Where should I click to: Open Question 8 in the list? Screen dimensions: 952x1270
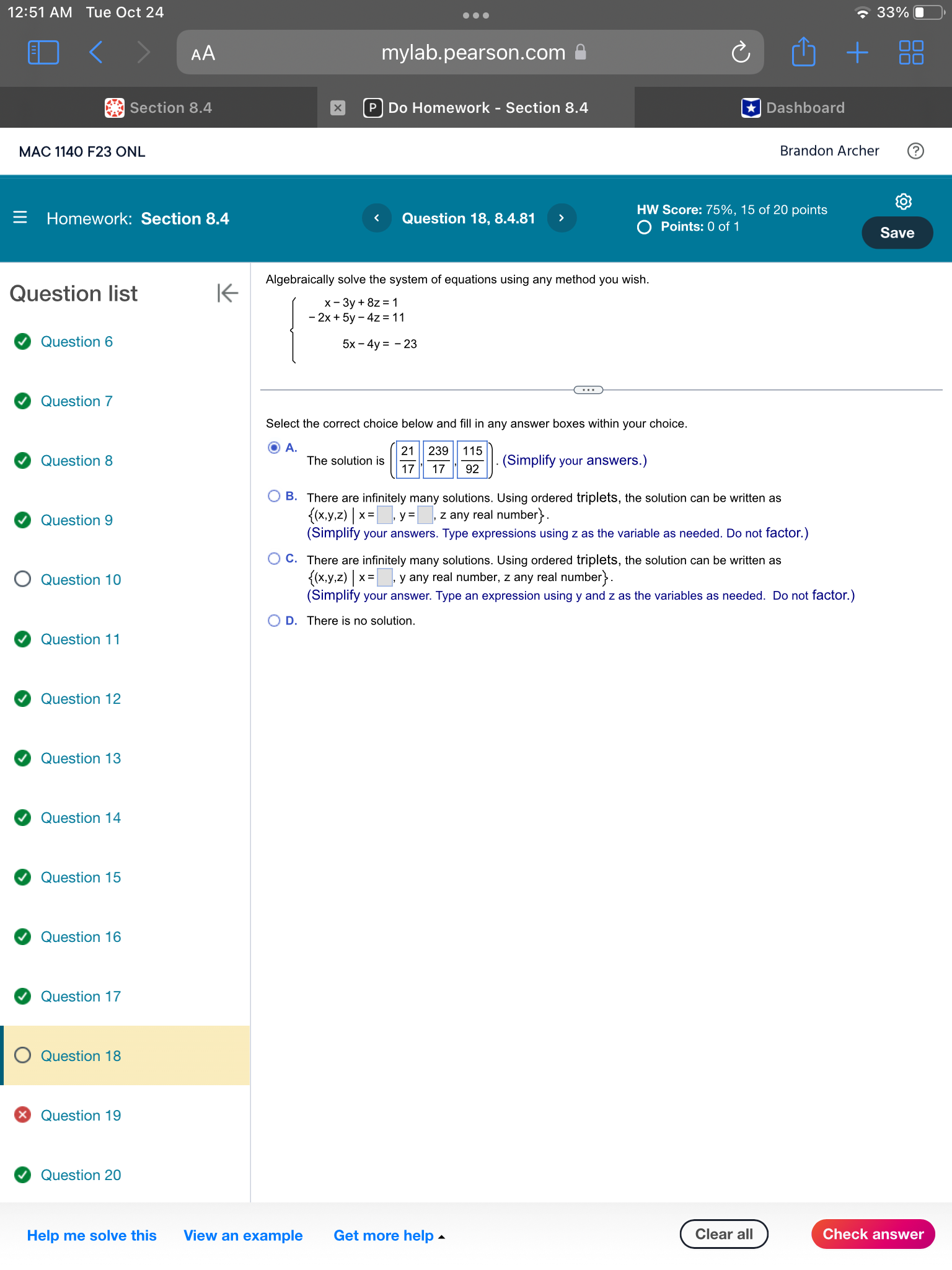click(x=77, y=461)
